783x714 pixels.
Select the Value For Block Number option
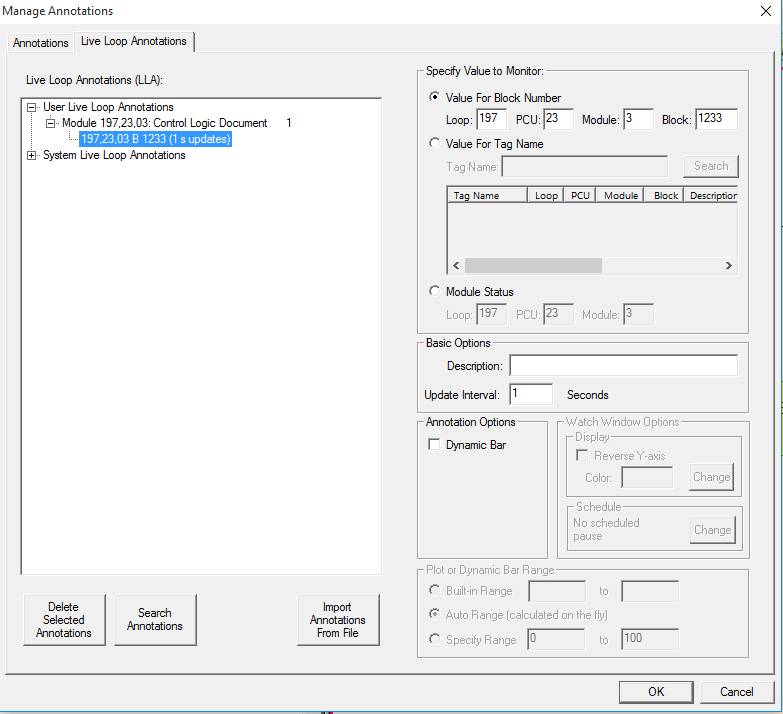(433, 97)
